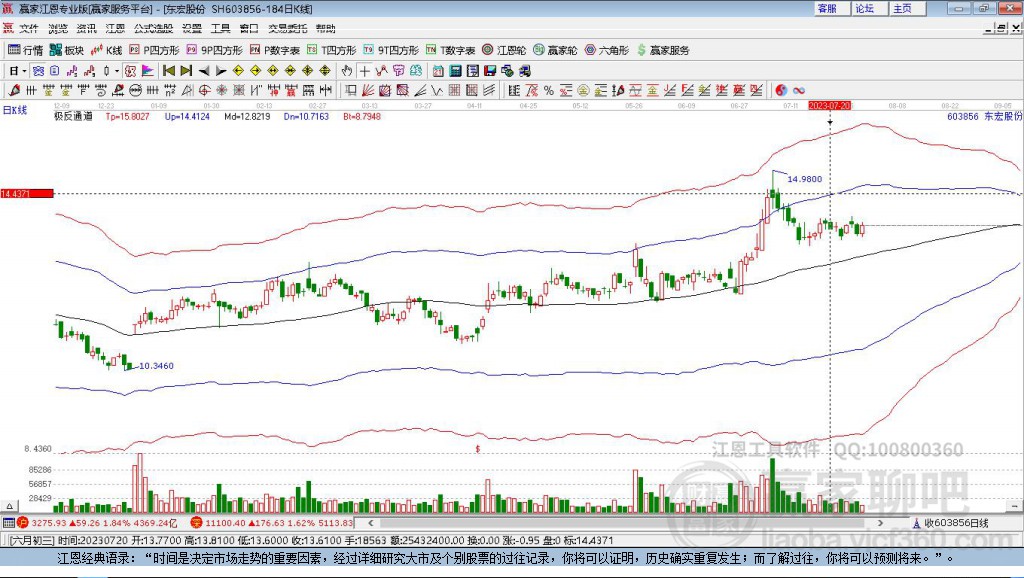Click the 14.9800 high price annotation
1024x578 pixels.
805,179
